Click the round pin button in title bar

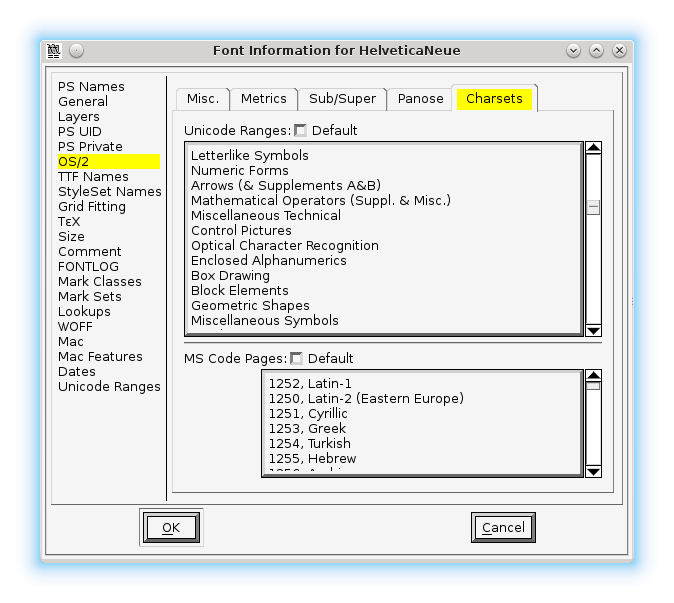(x=77, y=51)
